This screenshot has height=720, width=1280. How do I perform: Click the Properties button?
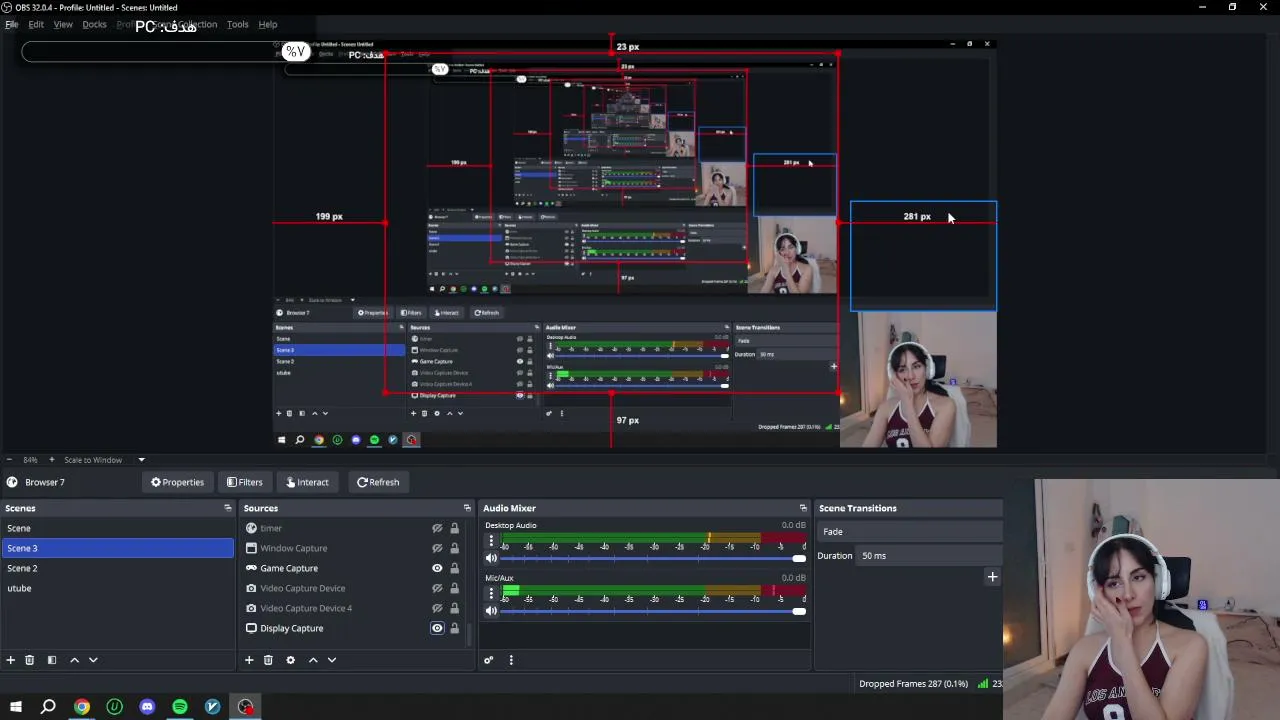[177, 482]
